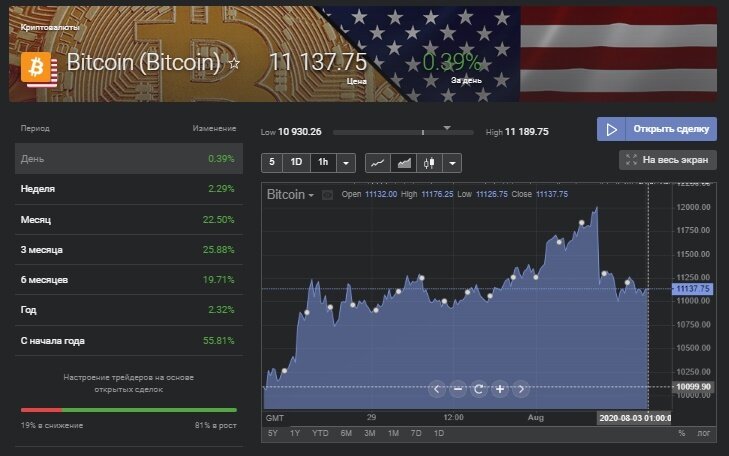This screenshot has width=729, height=456.
Task: Zoom in the chart with plus icon
Action: [500, 389]
